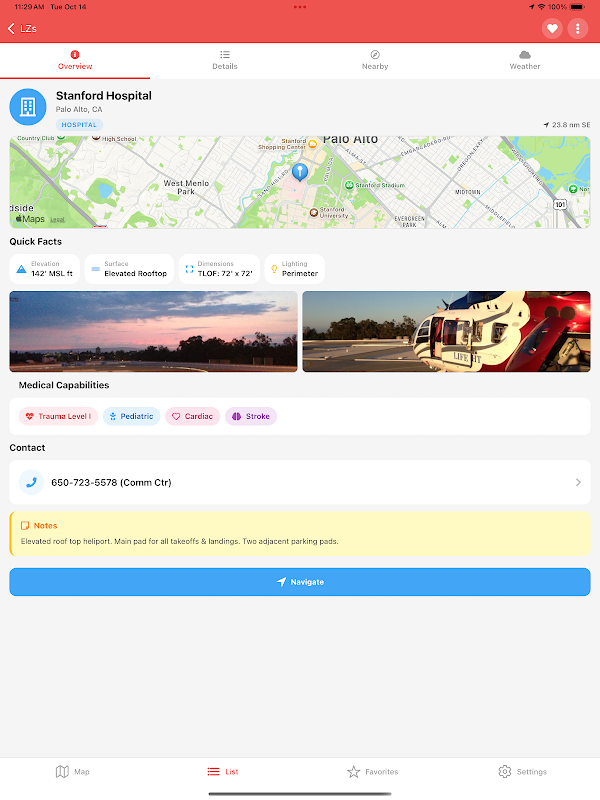The height and width of the screenshot is (800, 600).
Task: Open Settings from the bottom bar
Action: [522, 771]
